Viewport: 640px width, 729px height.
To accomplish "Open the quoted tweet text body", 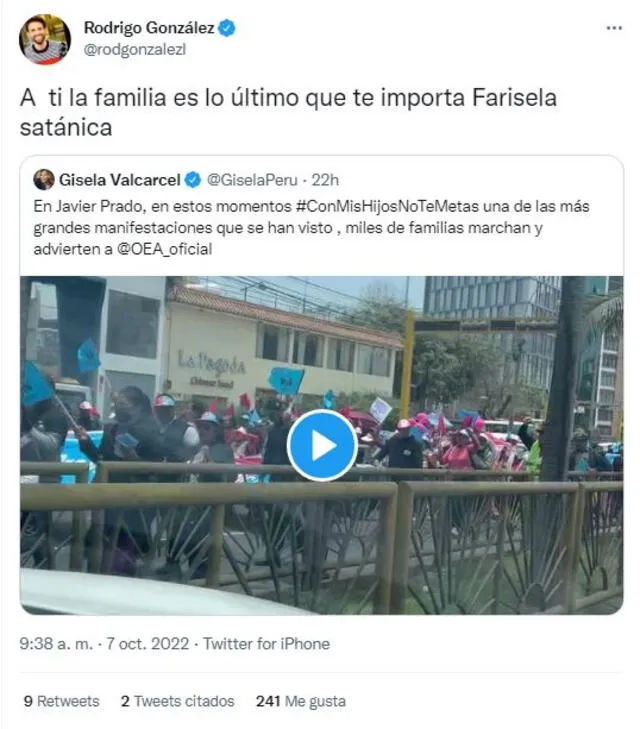I will pos(311,227).
